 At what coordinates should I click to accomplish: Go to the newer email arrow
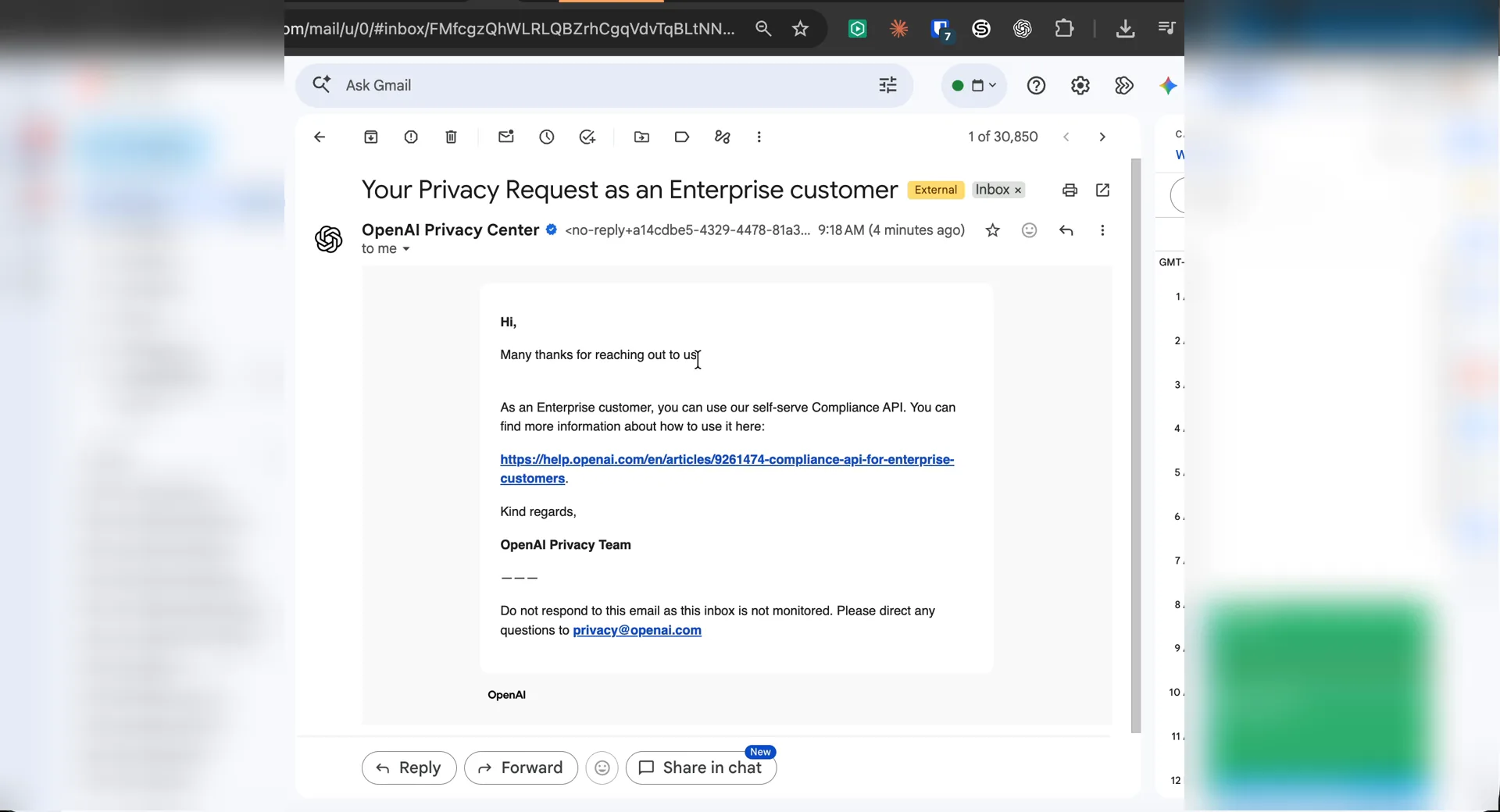(x=1066, y=137)
